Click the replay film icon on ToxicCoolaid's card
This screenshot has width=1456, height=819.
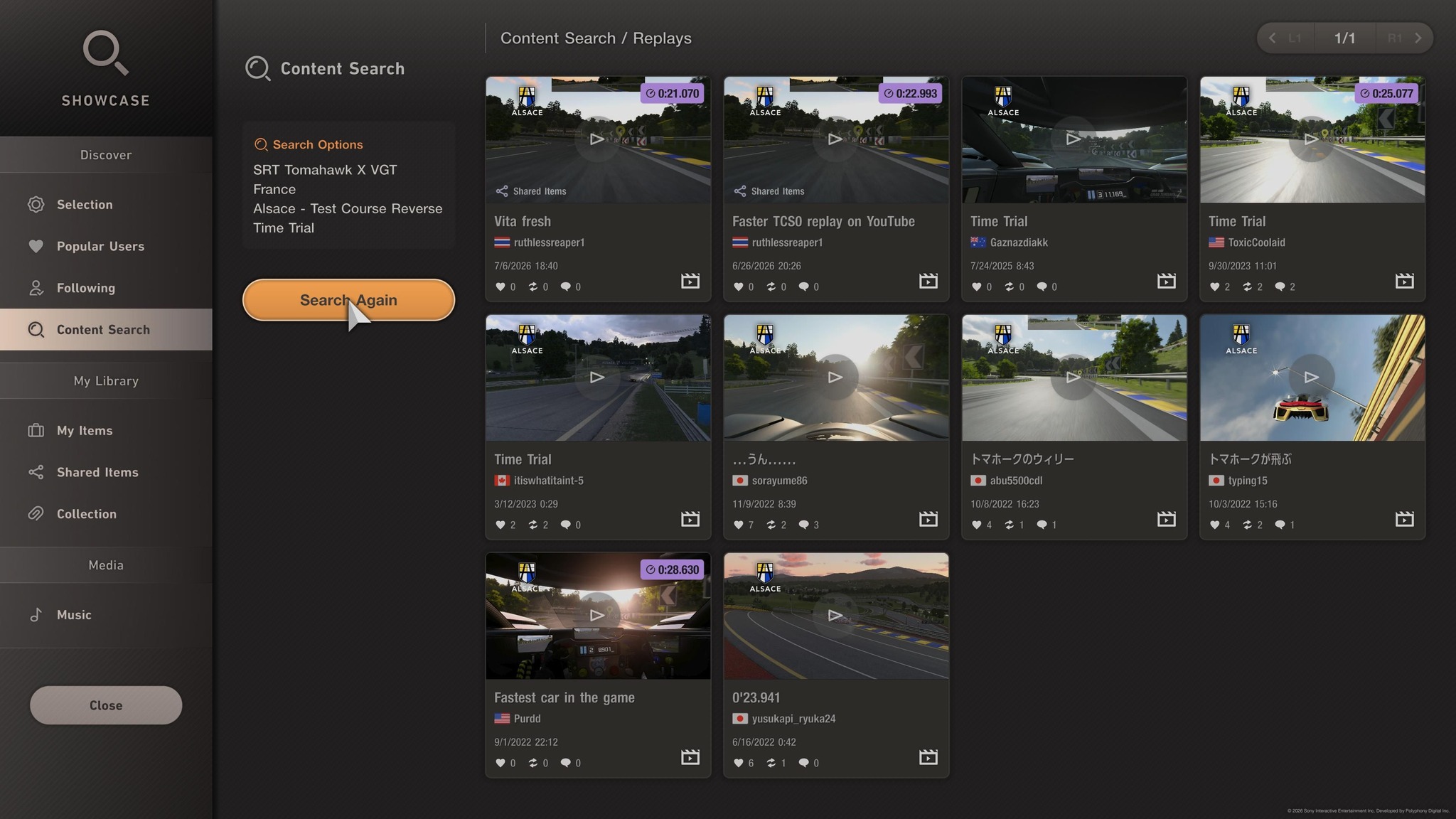[x=1405, y=281]
